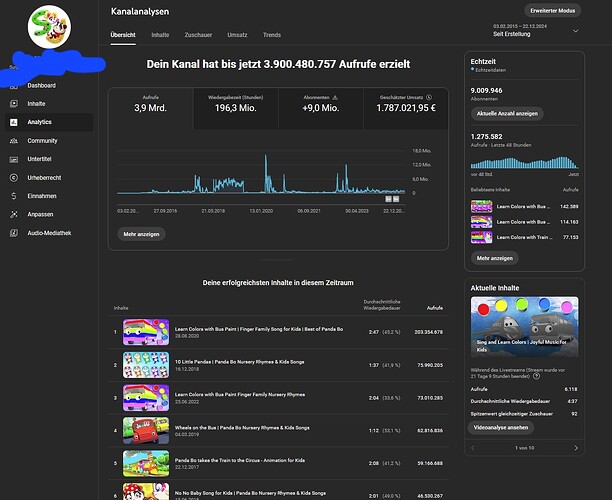Switch to the Inhalte tab
Viewport: 612px width, 500px height.
pos(160,35)
